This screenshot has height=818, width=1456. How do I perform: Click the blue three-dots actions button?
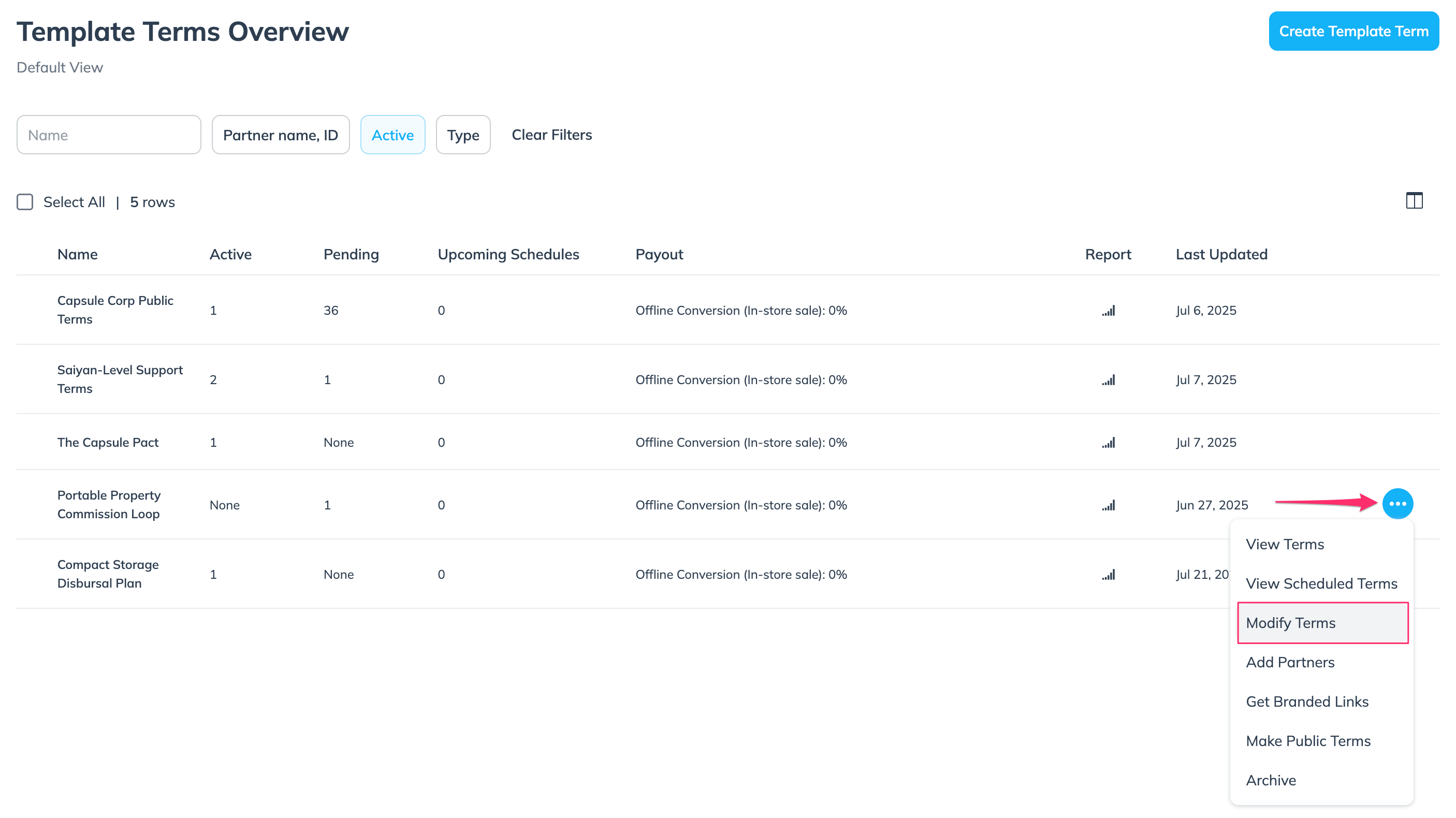click(x=1397, y=504)
